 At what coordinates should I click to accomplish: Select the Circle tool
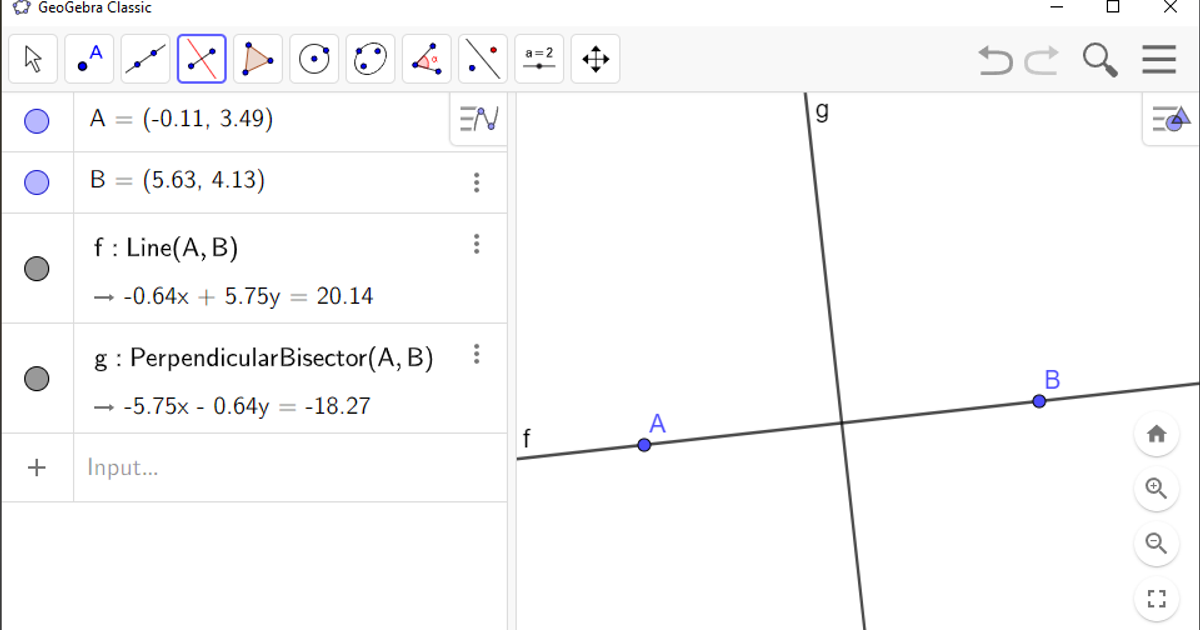313,58
